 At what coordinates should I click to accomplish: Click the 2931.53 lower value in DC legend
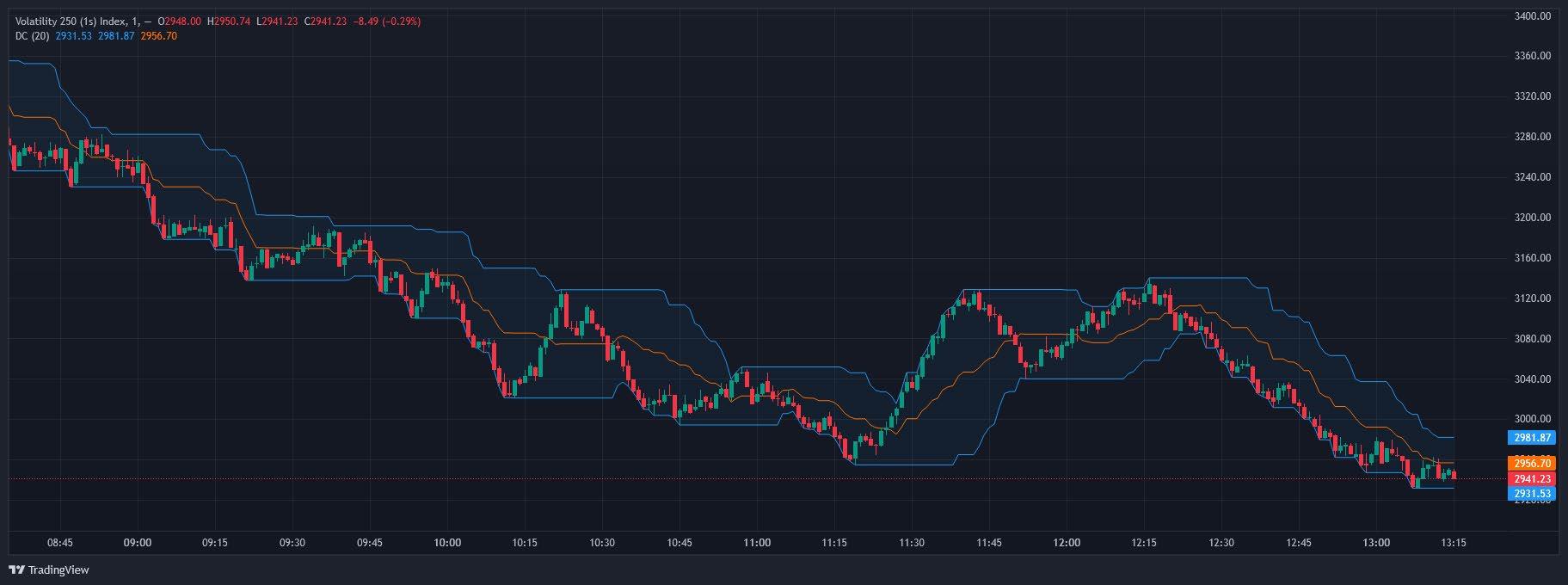coord(73,35)
